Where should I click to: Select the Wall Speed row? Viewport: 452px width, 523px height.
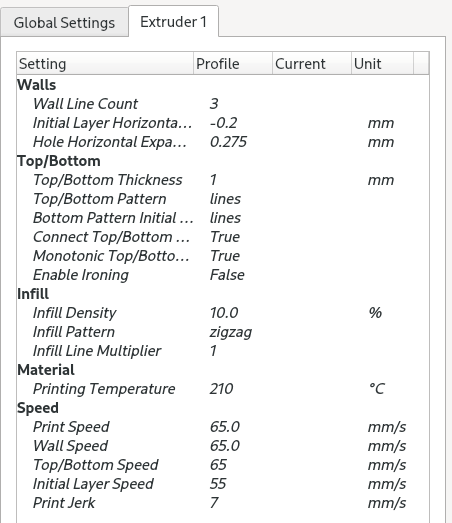pyautogui.click(x=223, y=446)
